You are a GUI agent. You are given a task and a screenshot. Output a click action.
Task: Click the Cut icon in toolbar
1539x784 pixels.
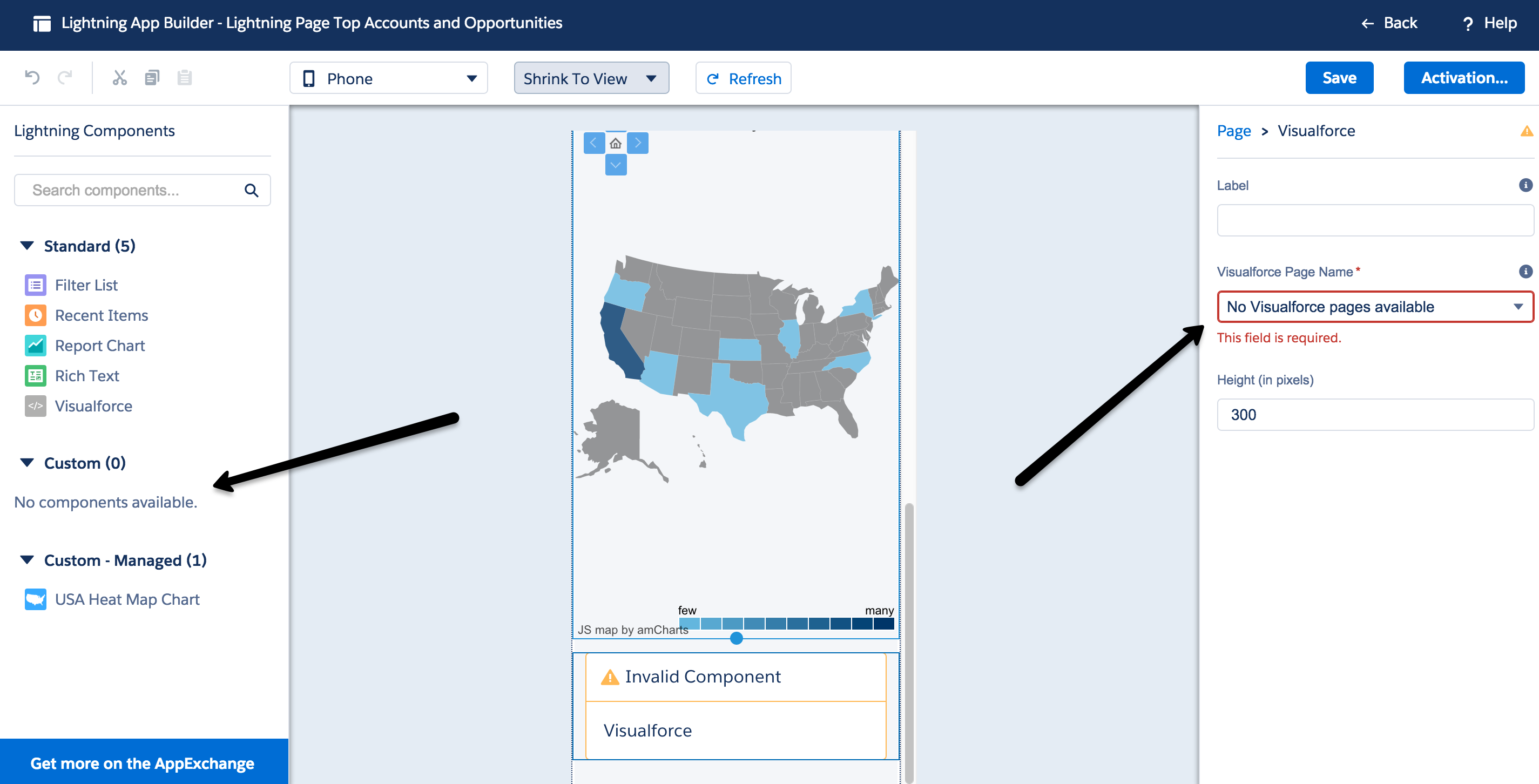[118, 77]
